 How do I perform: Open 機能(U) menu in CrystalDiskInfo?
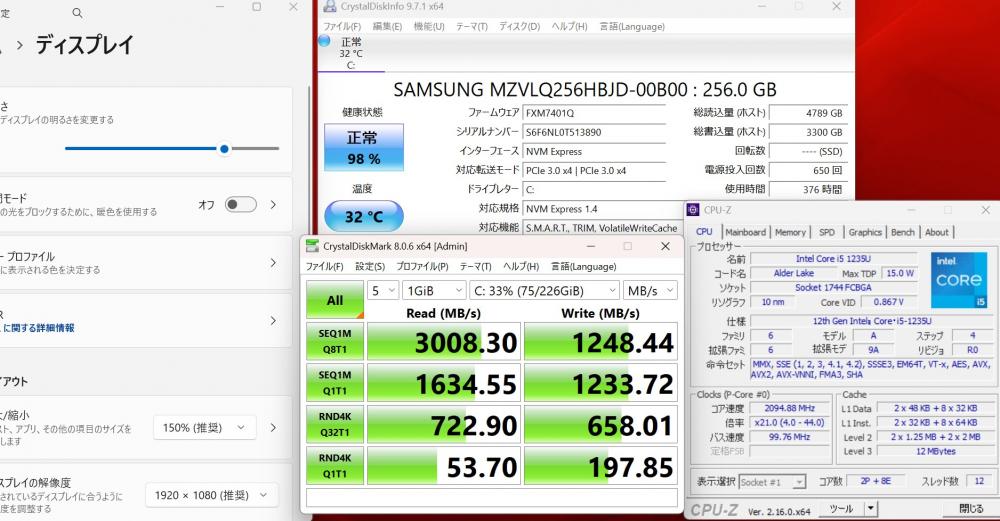click(x=429, y=27)
